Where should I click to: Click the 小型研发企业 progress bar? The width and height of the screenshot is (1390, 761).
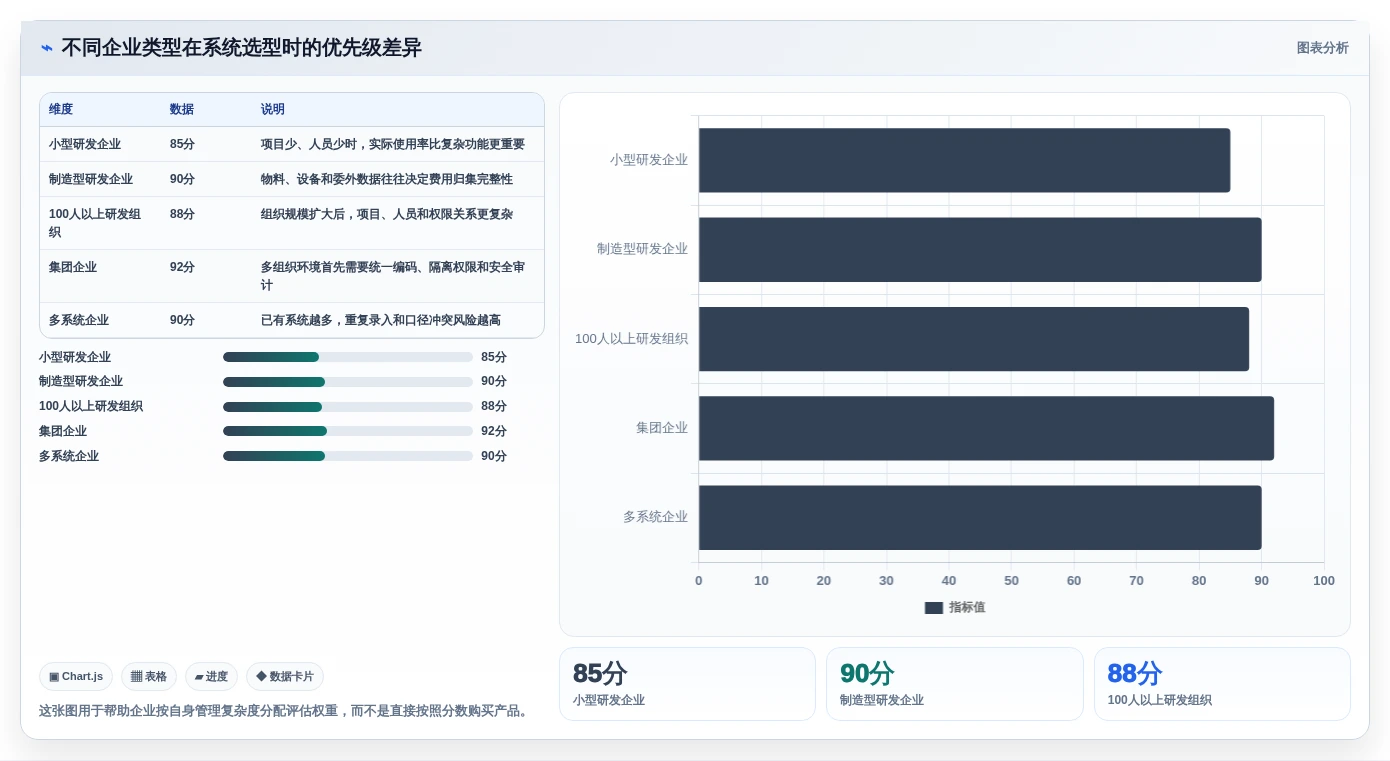(x=348, y=357)
